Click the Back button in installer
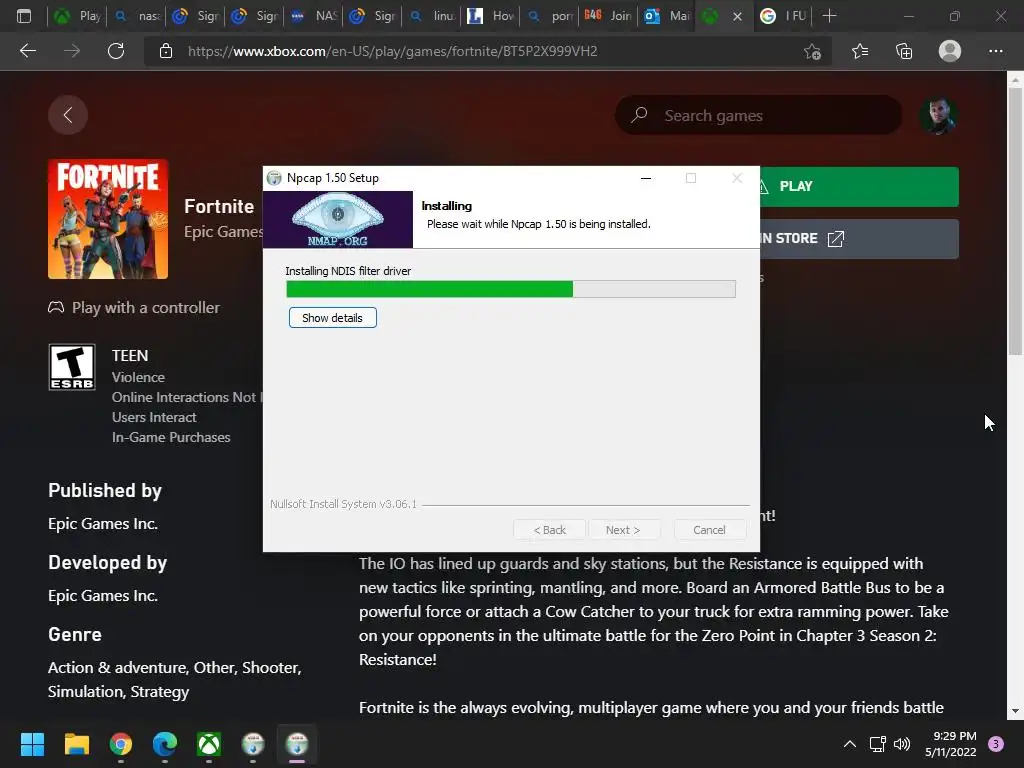Image resolution: width=1024 pixels, height=768 pixels. [549, 530]
